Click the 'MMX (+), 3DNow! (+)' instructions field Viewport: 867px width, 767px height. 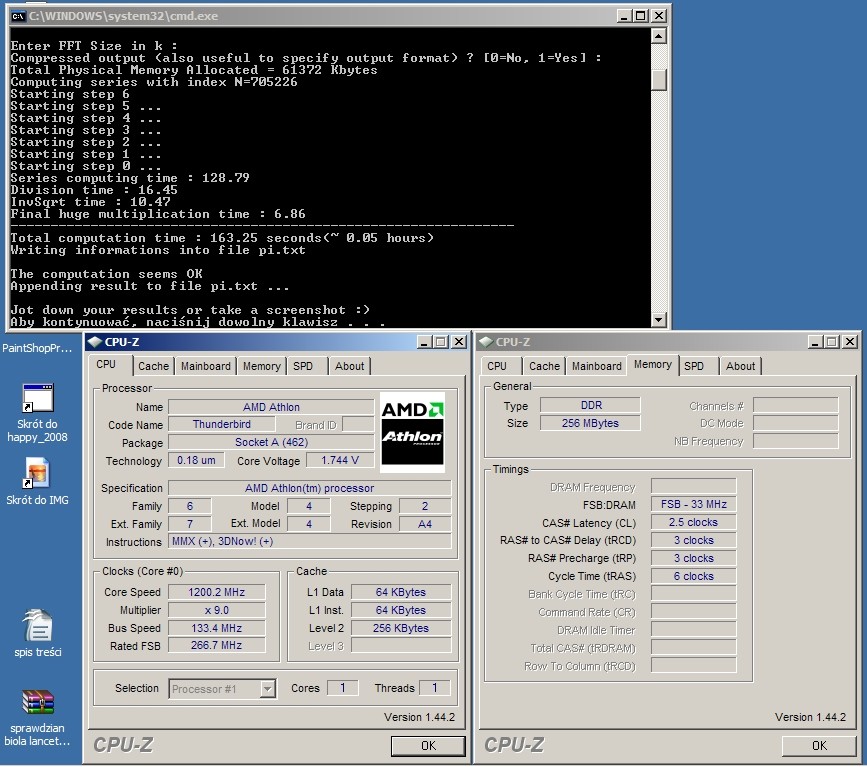pos(310,541)
